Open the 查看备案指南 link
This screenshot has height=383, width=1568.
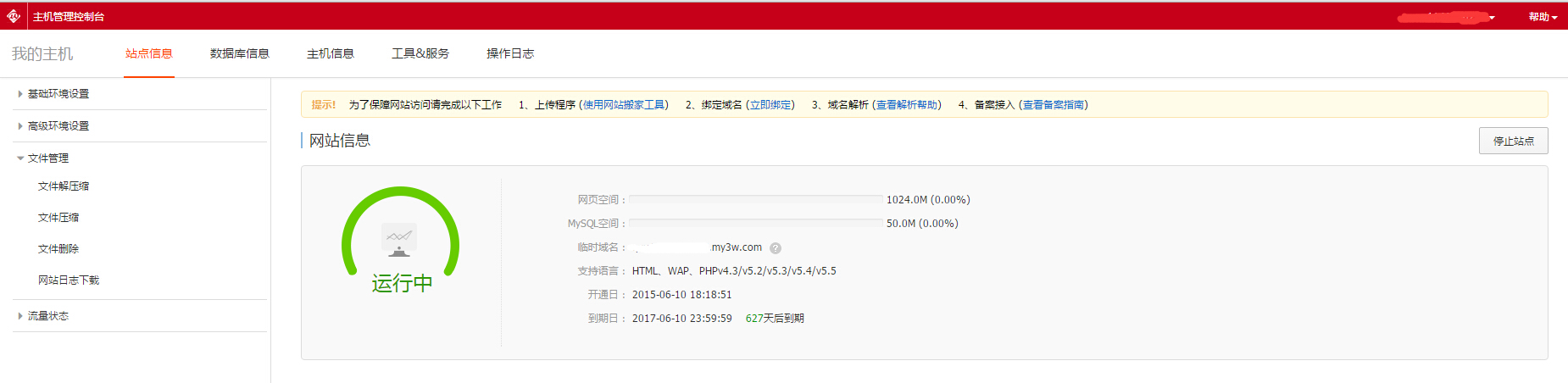tap(1054, 105)
